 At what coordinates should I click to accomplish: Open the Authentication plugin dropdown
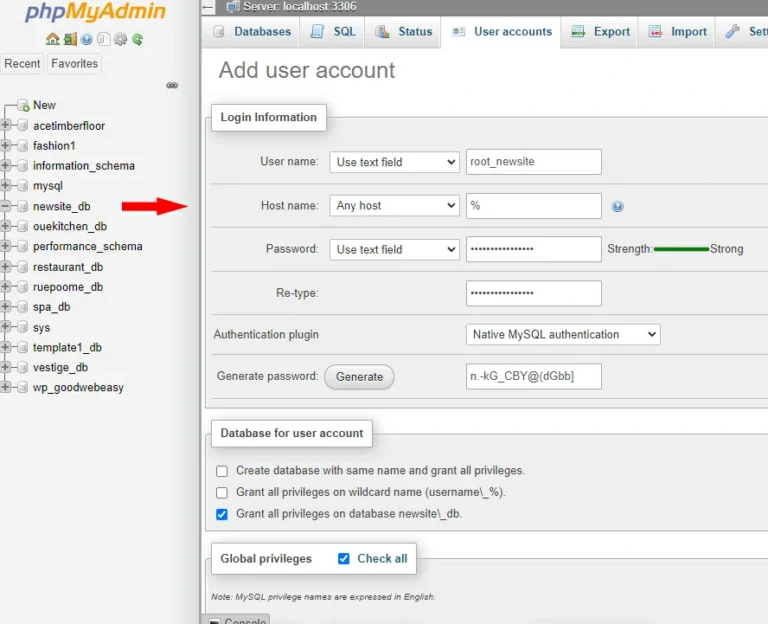click(563, 335)
